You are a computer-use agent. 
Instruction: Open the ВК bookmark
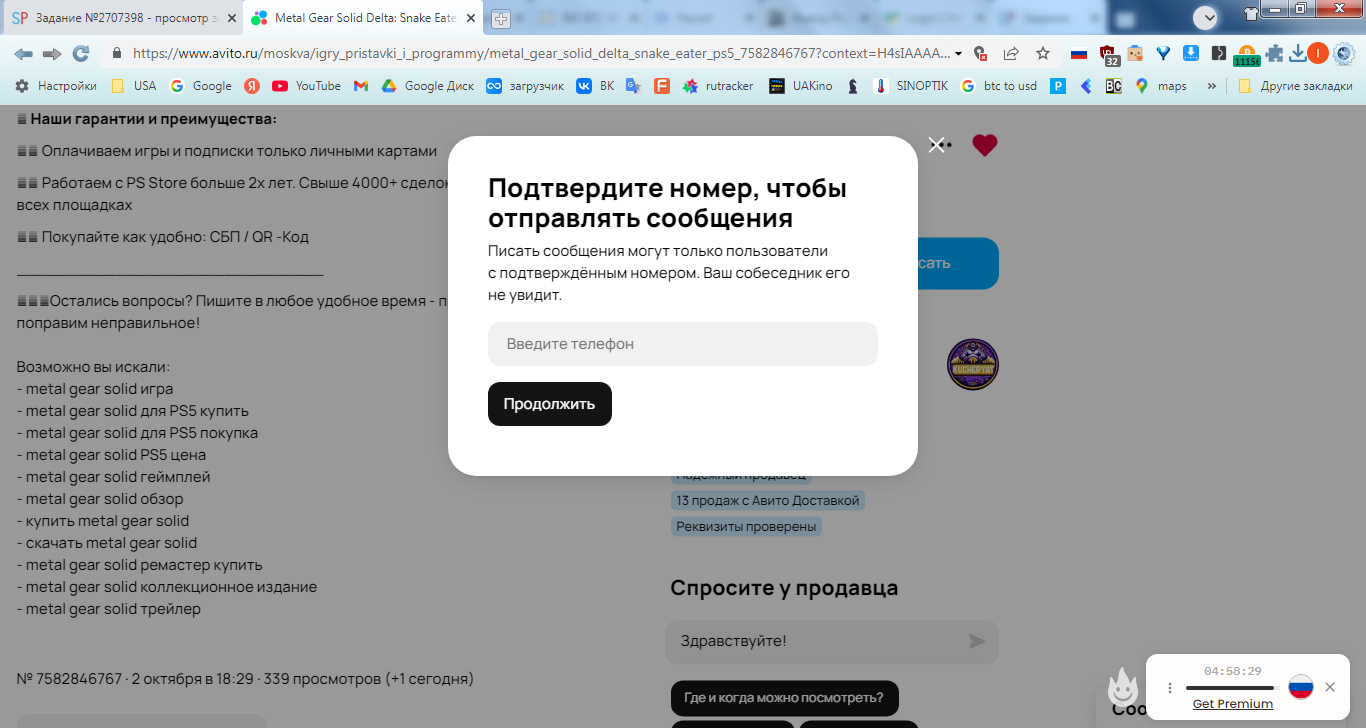tap(595, 86)
